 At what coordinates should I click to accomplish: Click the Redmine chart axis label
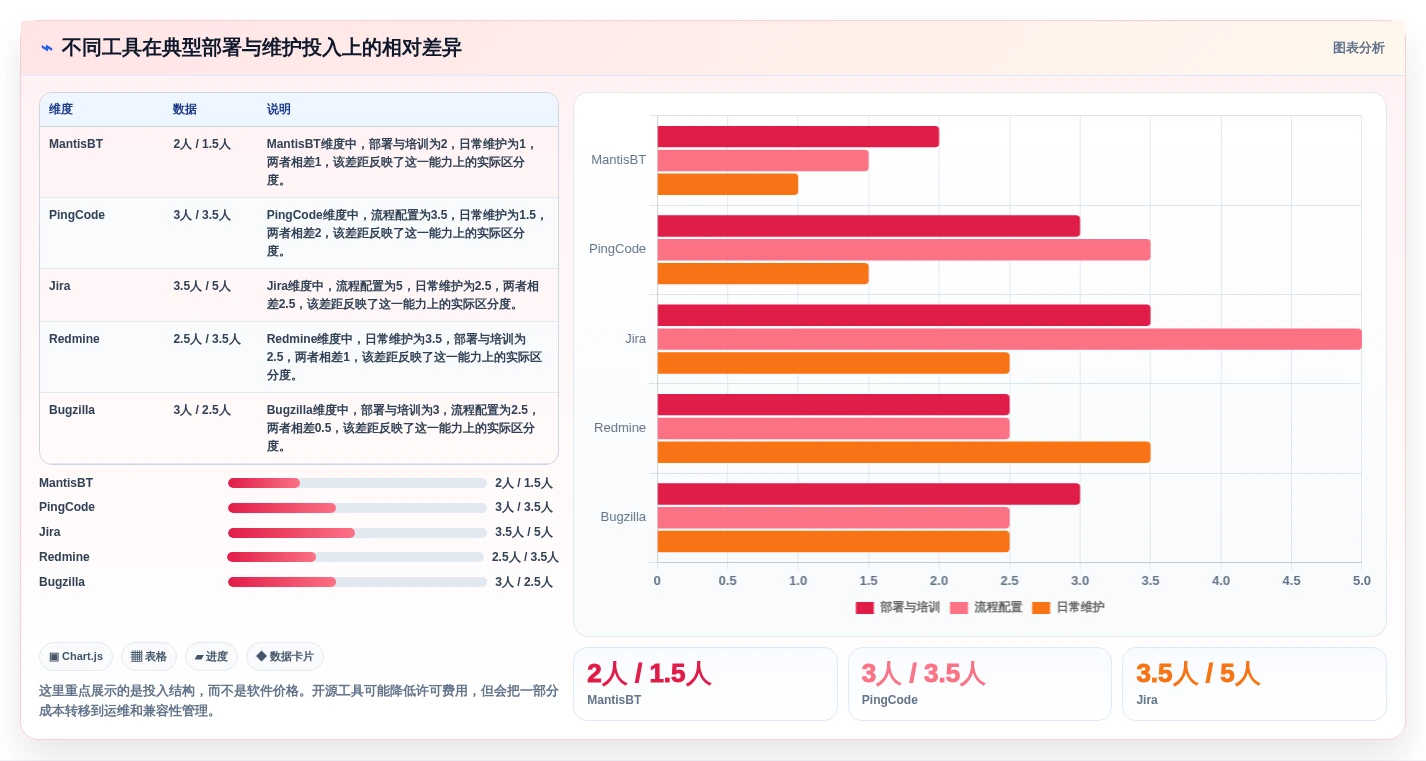[x=620, y=428]
